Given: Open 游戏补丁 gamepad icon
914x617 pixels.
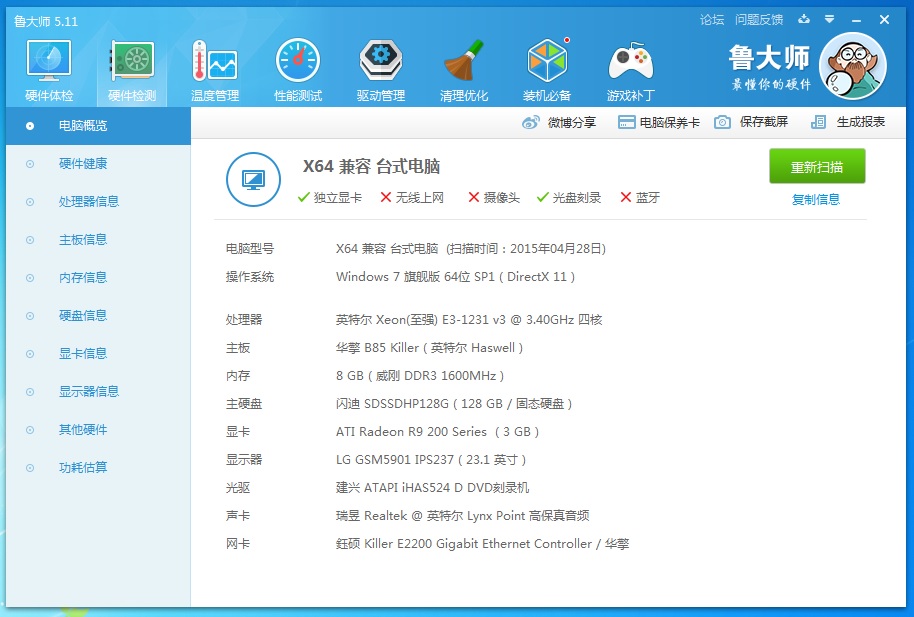Looking at the screenshot, I should pyautogui.click(x=630, y=61).
